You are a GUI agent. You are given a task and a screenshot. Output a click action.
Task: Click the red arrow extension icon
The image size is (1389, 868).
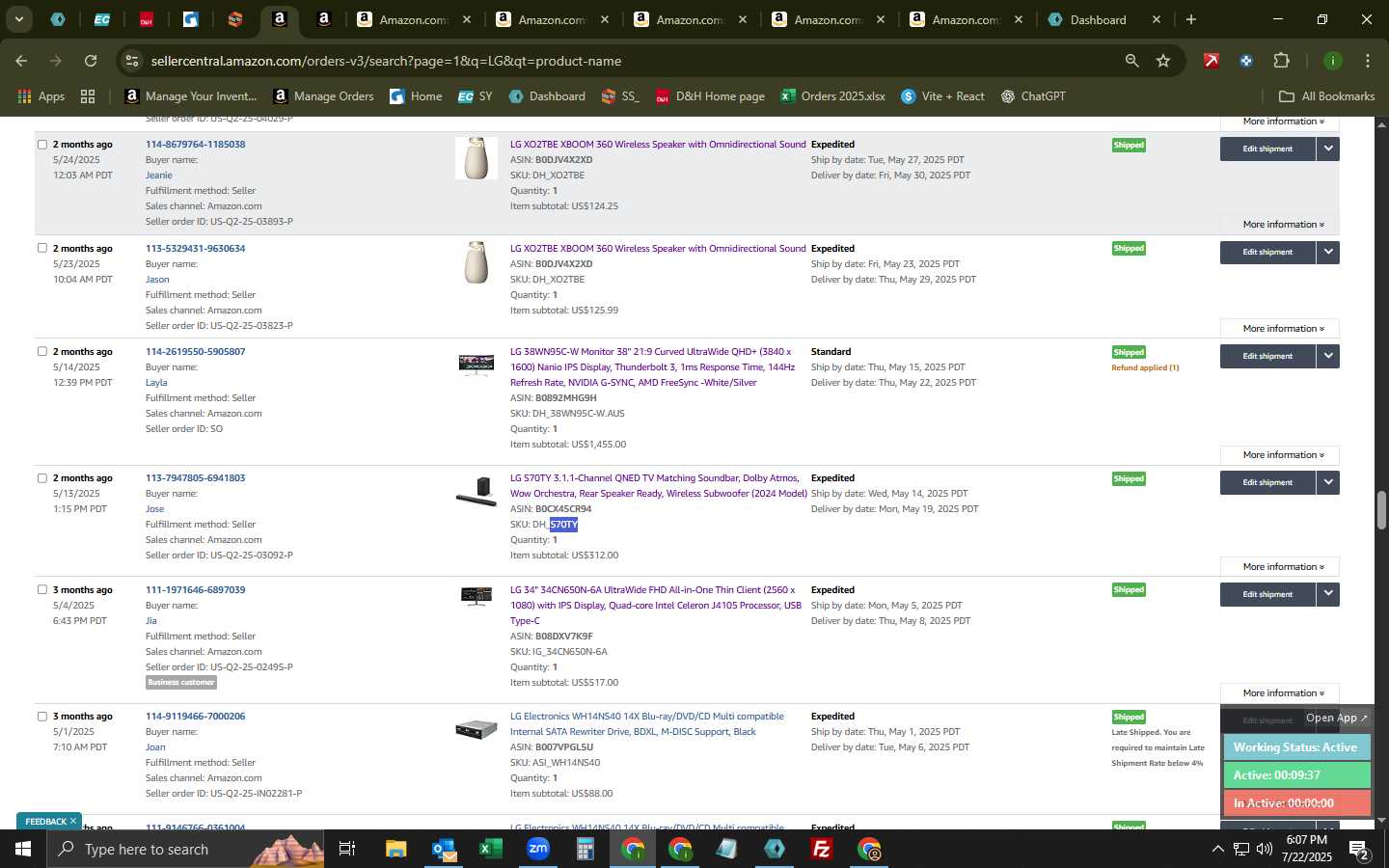[x=1211, y=61]
